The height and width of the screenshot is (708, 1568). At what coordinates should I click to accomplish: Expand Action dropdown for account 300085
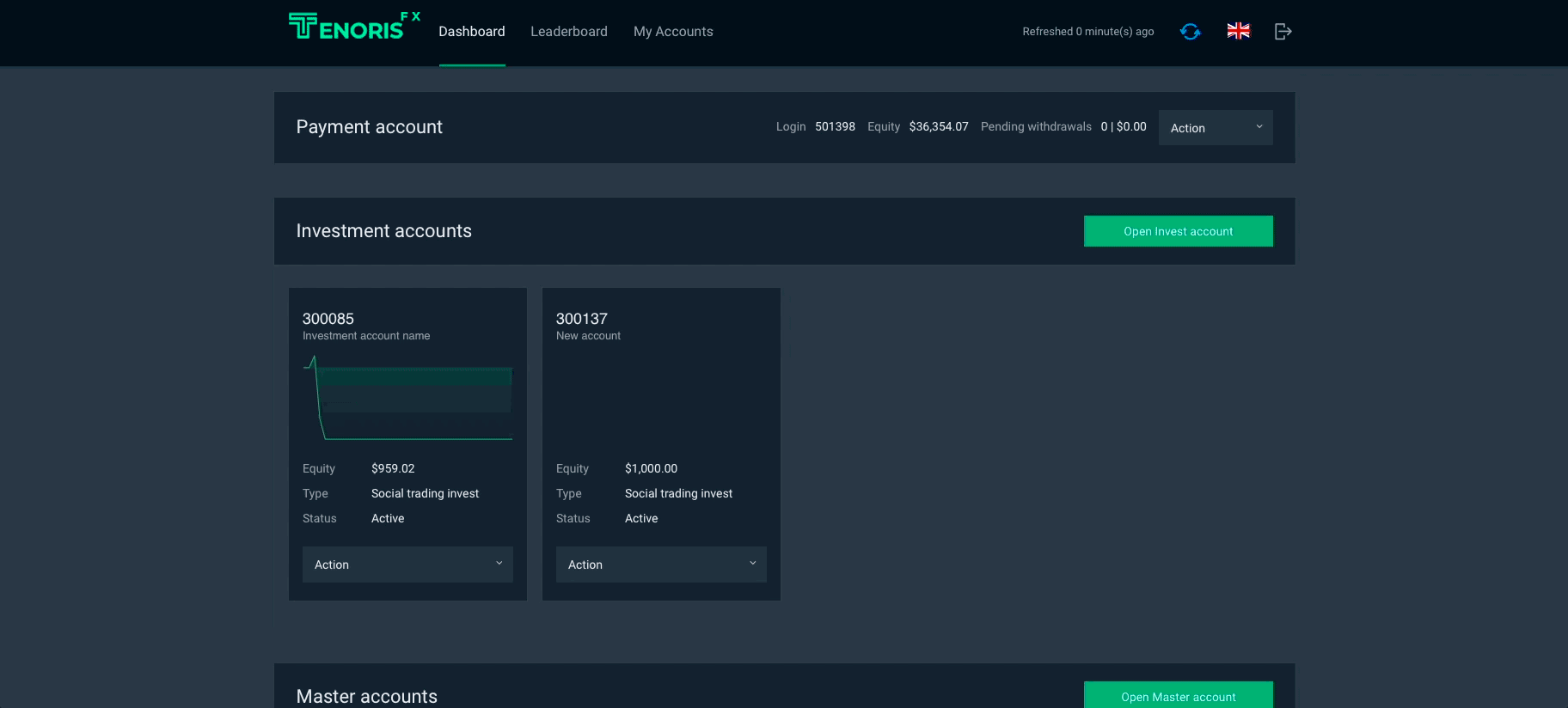click(x=407, y=565)
